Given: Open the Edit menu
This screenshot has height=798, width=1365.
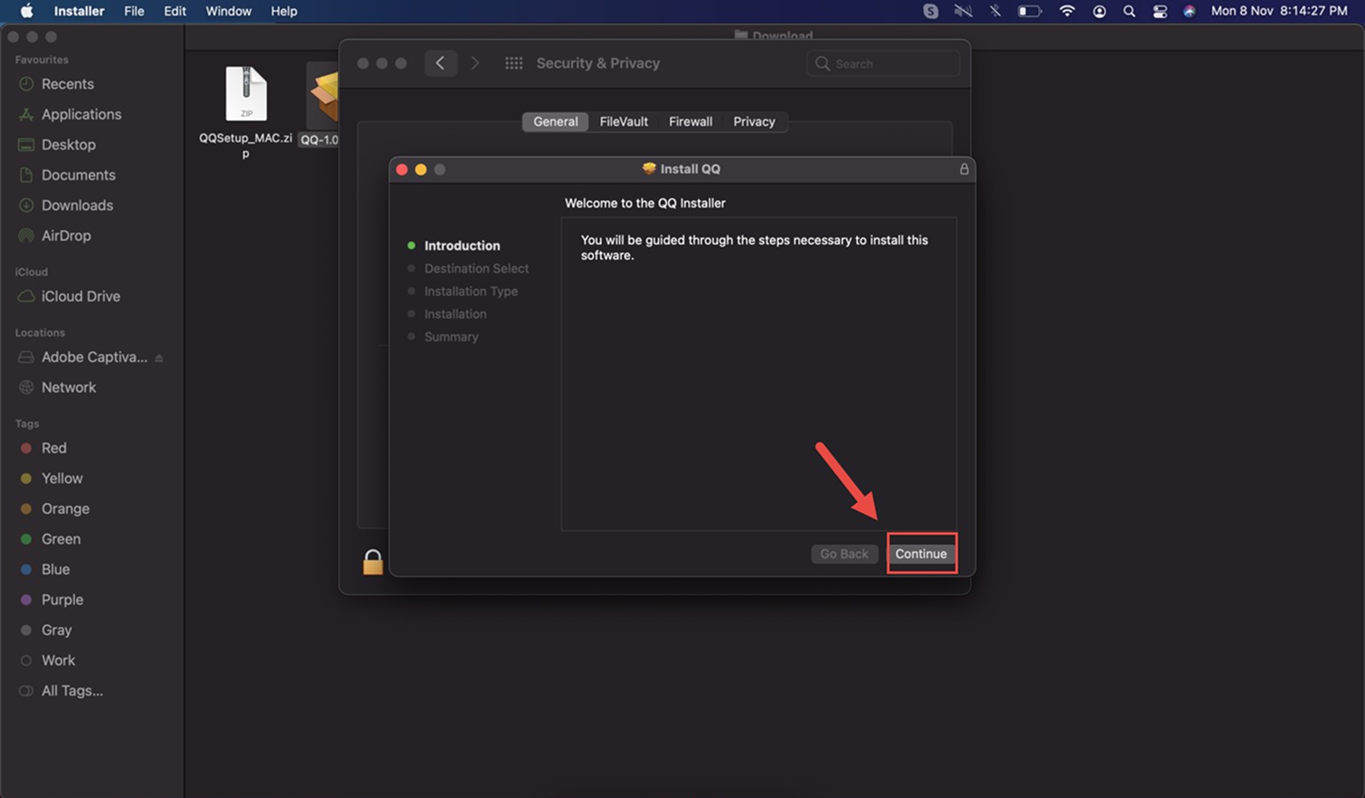Looking at the screenshot, I should point(175,11).
